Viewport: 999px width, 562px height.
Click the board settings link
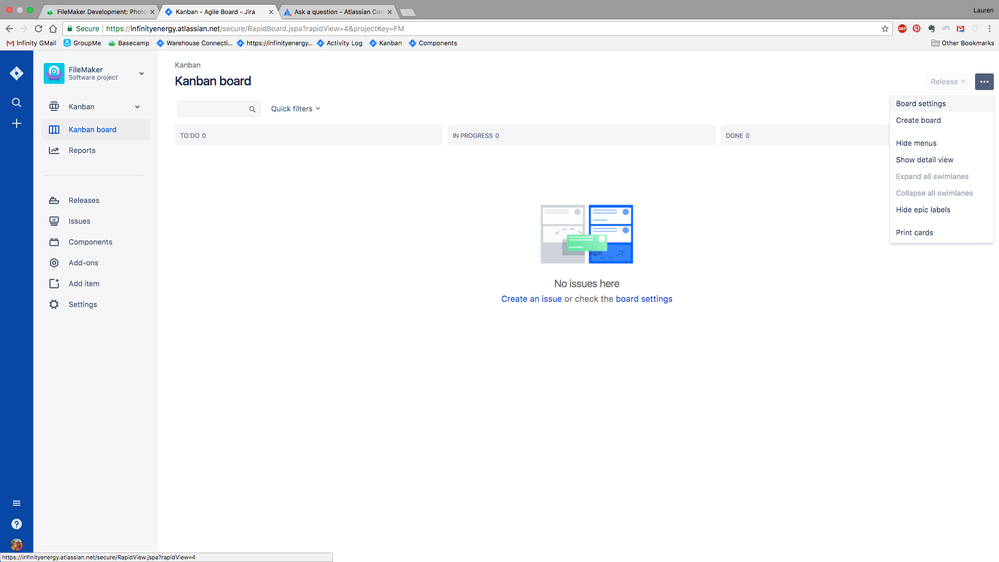[x=643, y=299]
